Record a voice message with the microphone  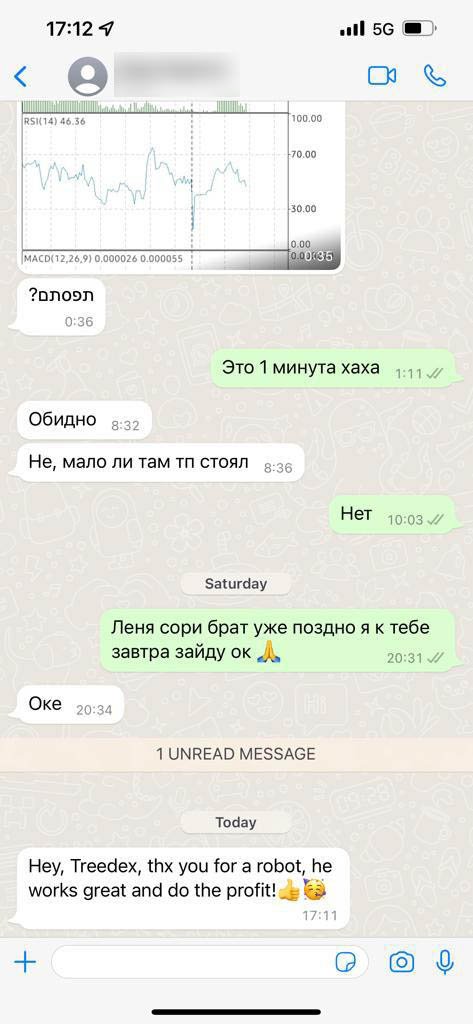click(x=446, y=961)
